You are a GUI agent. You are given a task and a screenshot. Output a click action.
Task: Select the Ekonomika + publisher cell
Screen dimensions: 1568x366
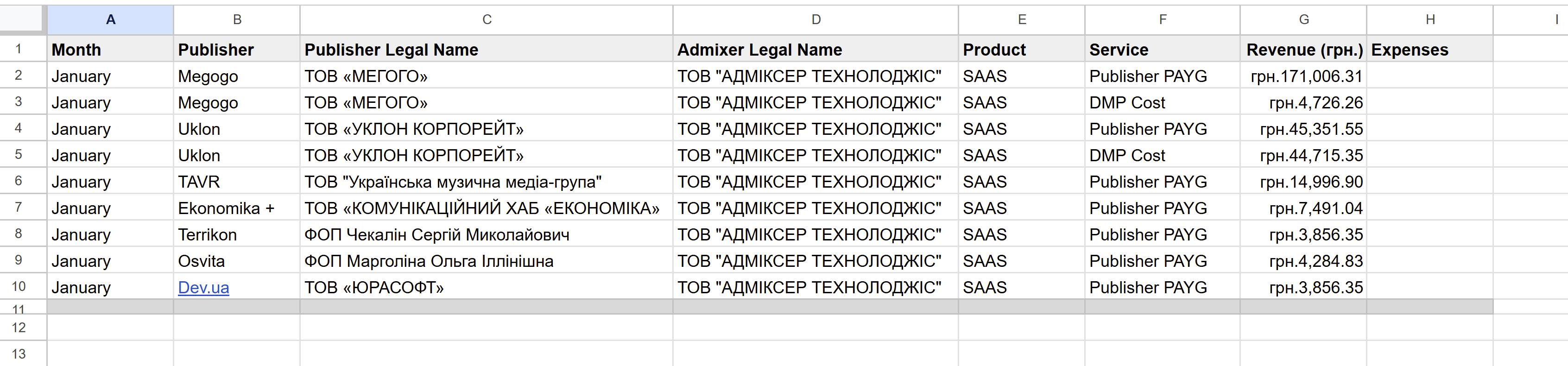[x=237, y=208]
